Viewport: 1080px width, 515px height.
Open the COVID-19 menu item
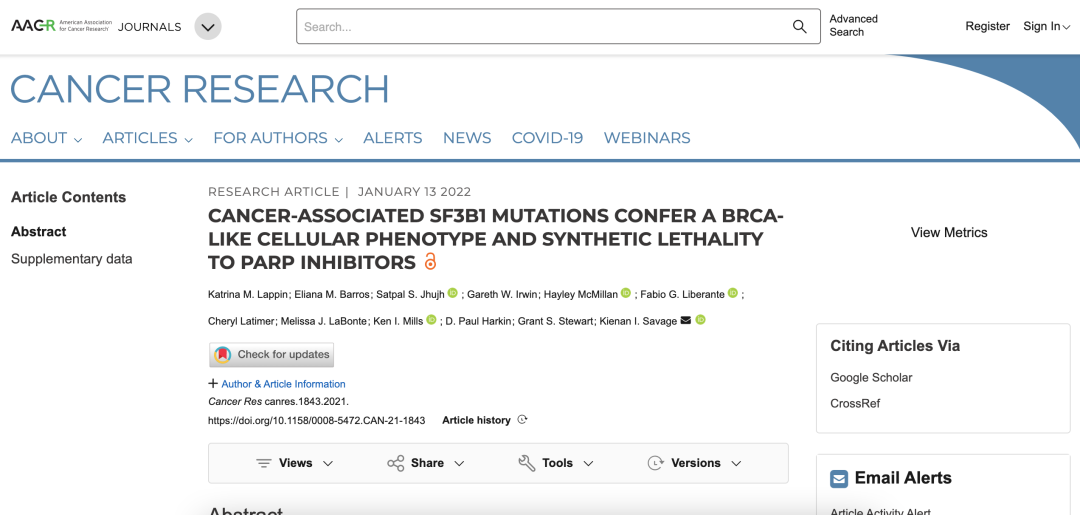pos(547,138)
